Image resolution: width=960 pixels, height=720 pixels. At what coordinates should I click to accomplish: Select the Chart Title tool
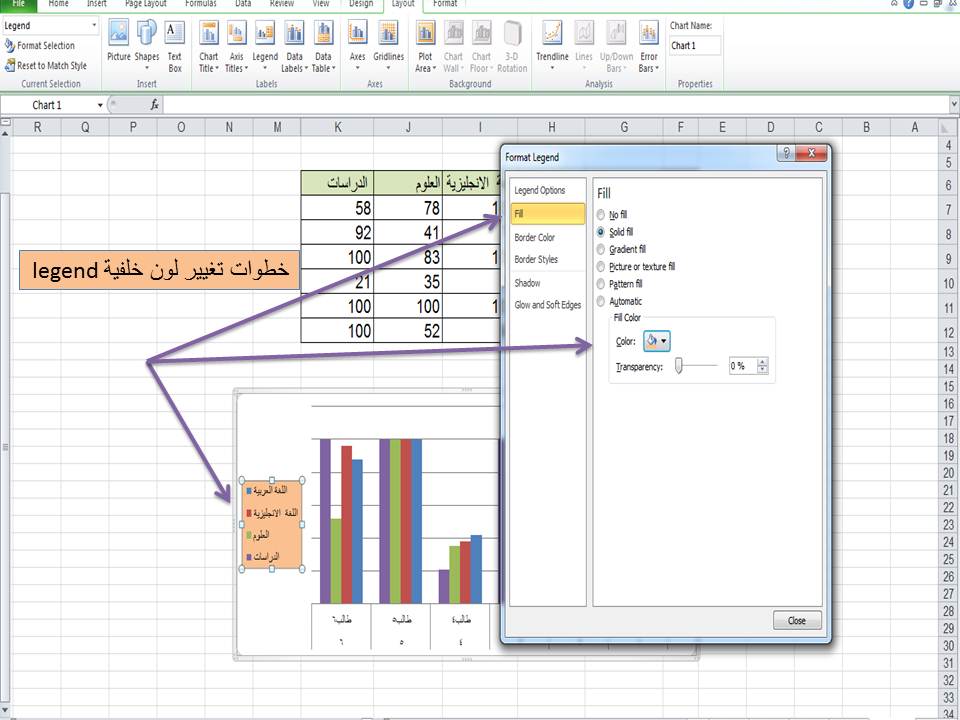click(x=208, y=48)
